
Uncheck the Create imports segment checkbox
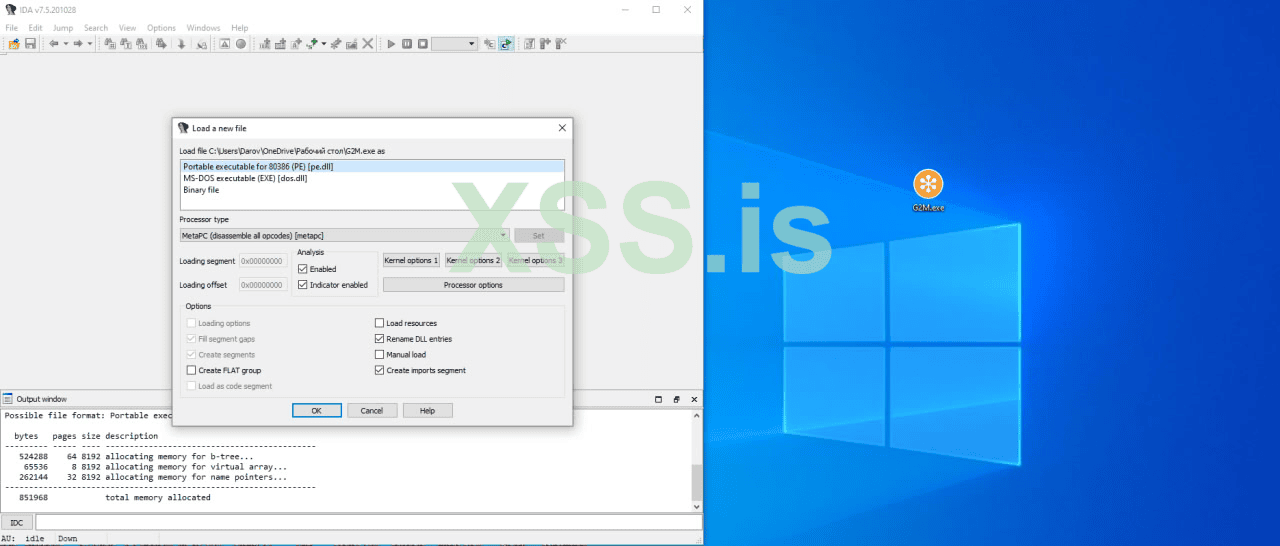pyautogui.click(x=379, y=370)
